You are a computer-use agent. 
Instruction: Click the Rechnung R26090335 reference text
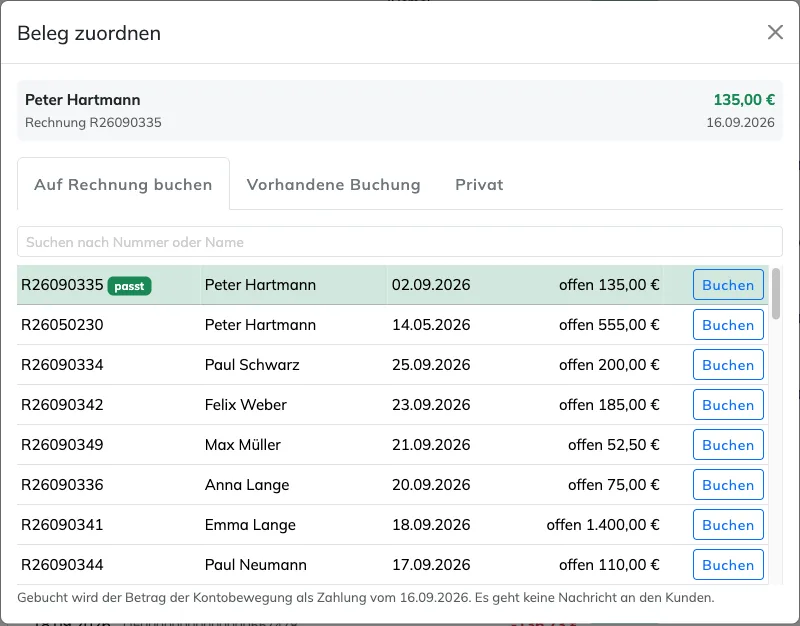pos(93,122)
